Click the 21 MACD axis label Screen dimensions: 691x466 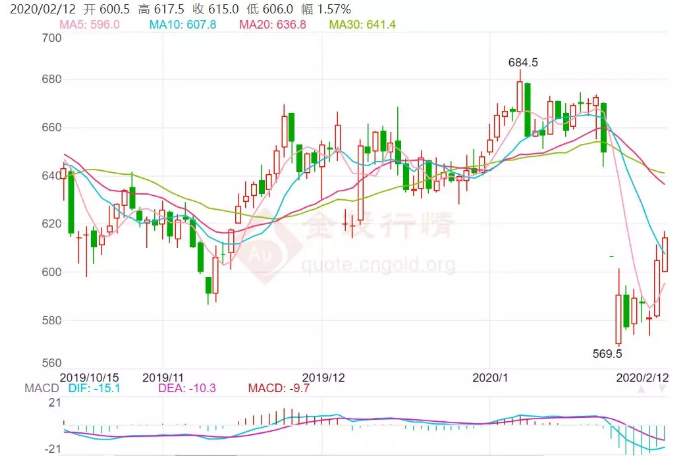[55, 403]
